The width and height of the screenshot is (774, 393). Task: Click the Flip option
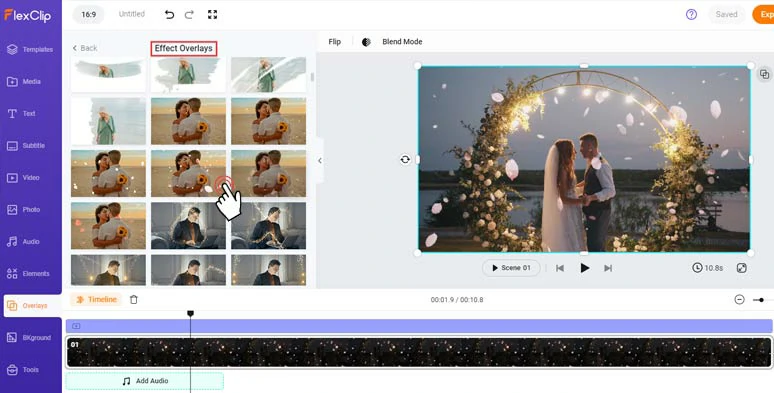coord(335,42)
